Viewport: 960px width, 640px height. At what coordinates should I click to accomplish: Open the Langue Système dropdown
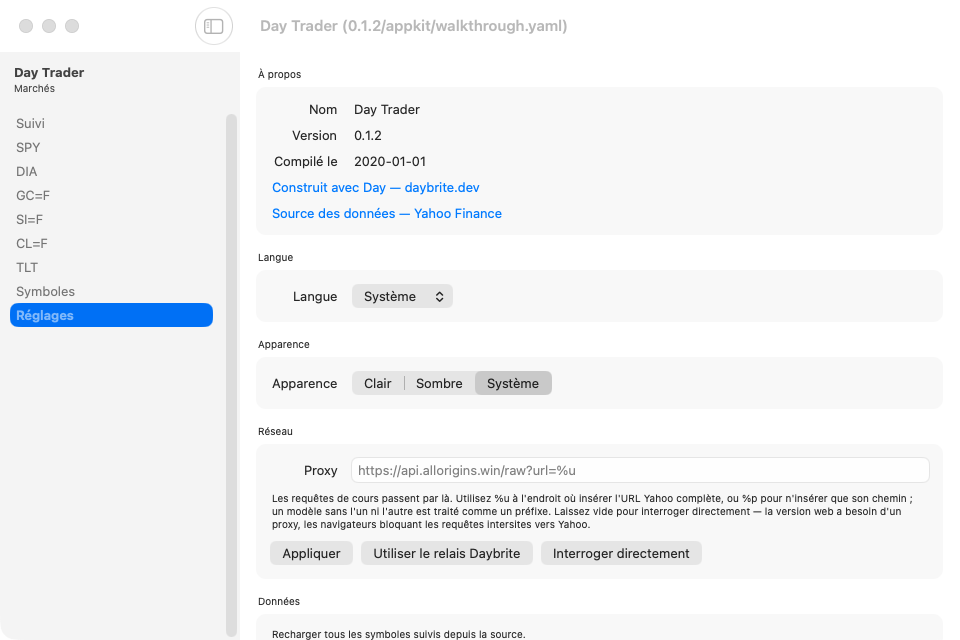[402, 296]
